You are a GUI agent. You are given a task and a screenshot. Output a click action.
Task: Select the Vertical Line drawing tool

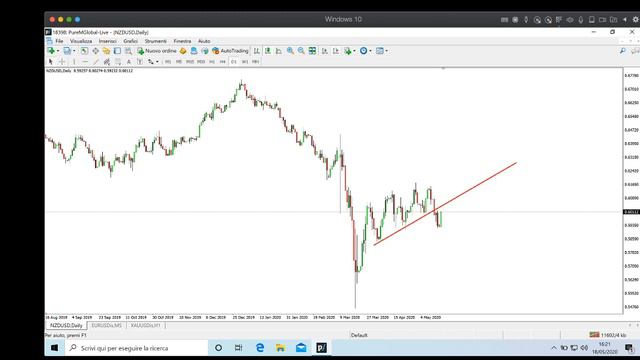coord(74,62)
